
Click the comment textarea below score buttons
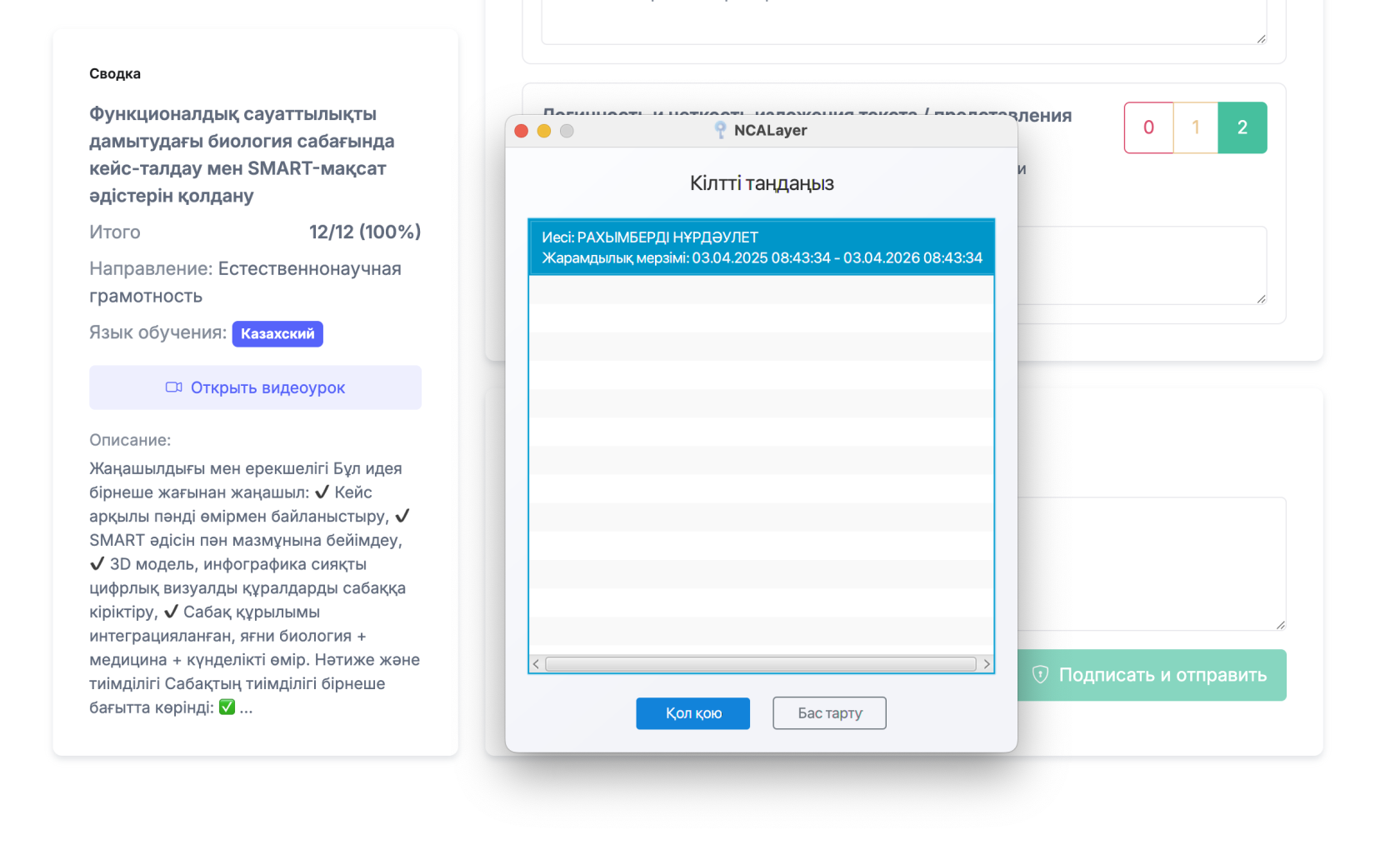click(1140, 265)
